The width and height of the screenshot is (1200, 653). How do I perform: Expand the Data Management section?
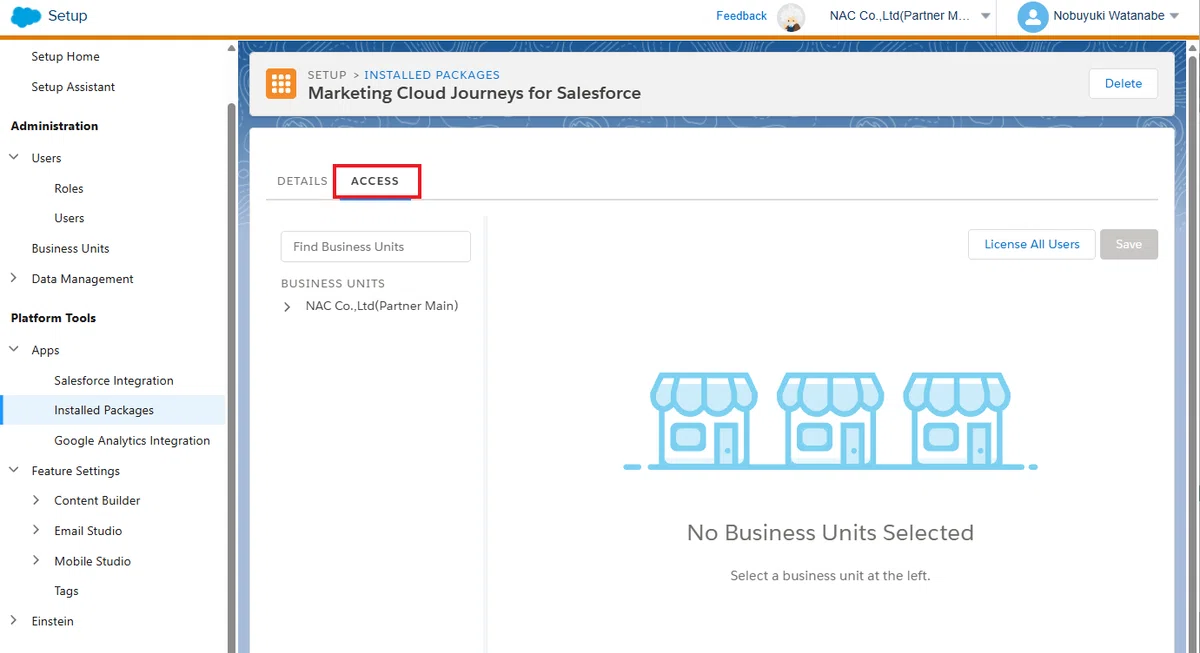pyautogui.click(x=14, y=279)
